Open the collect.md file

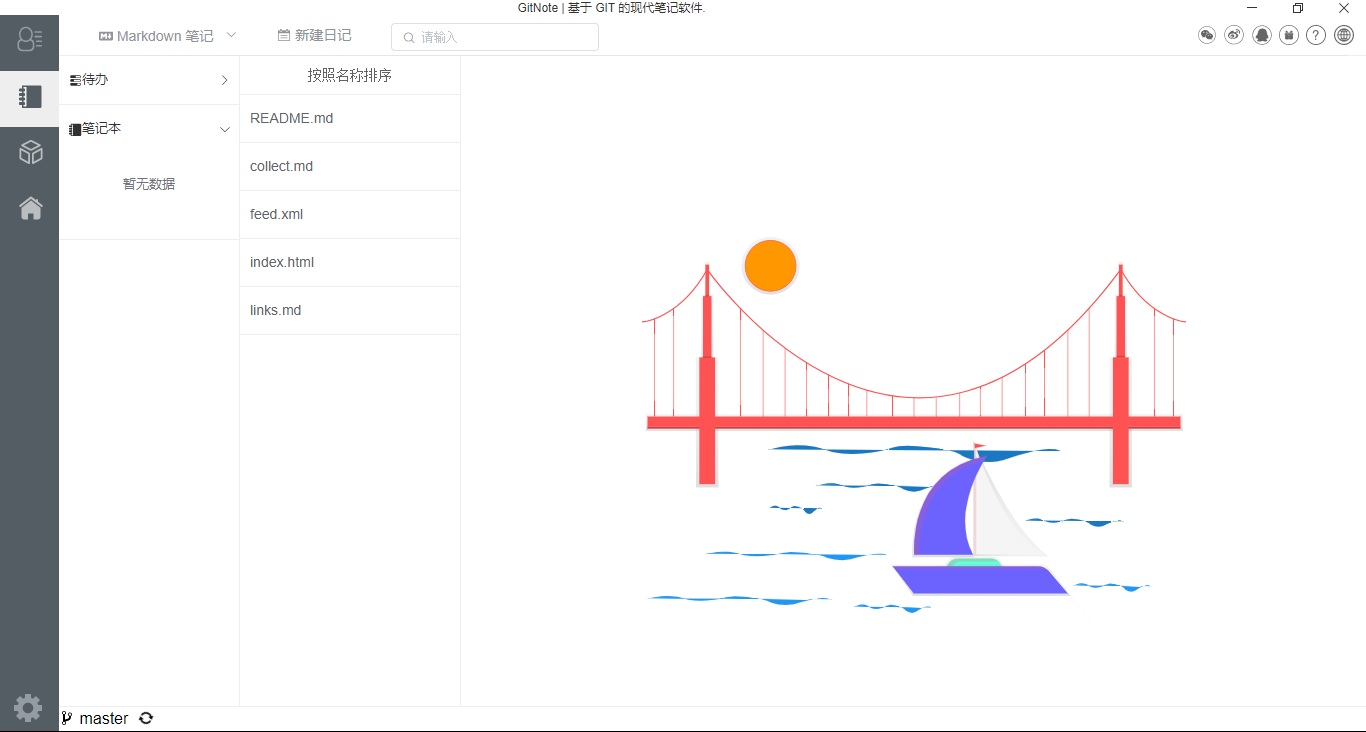point(350,167)
